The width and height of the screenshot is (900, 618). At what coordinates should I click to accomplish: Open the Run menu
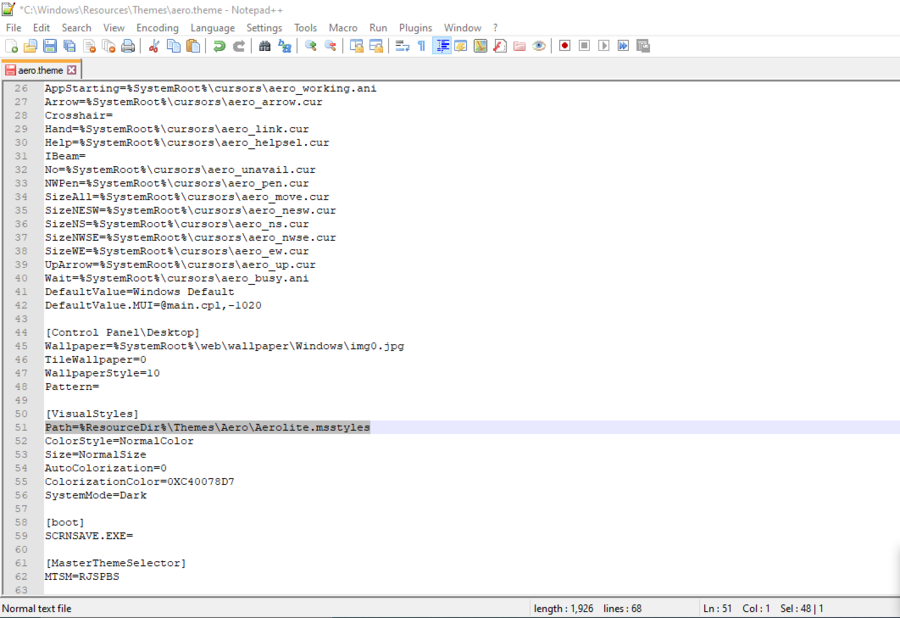click(x=378, y=28)
